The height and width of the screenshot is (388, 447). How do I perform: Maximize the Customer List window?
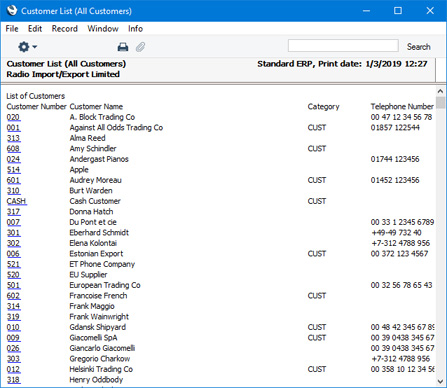pos(398,11)
